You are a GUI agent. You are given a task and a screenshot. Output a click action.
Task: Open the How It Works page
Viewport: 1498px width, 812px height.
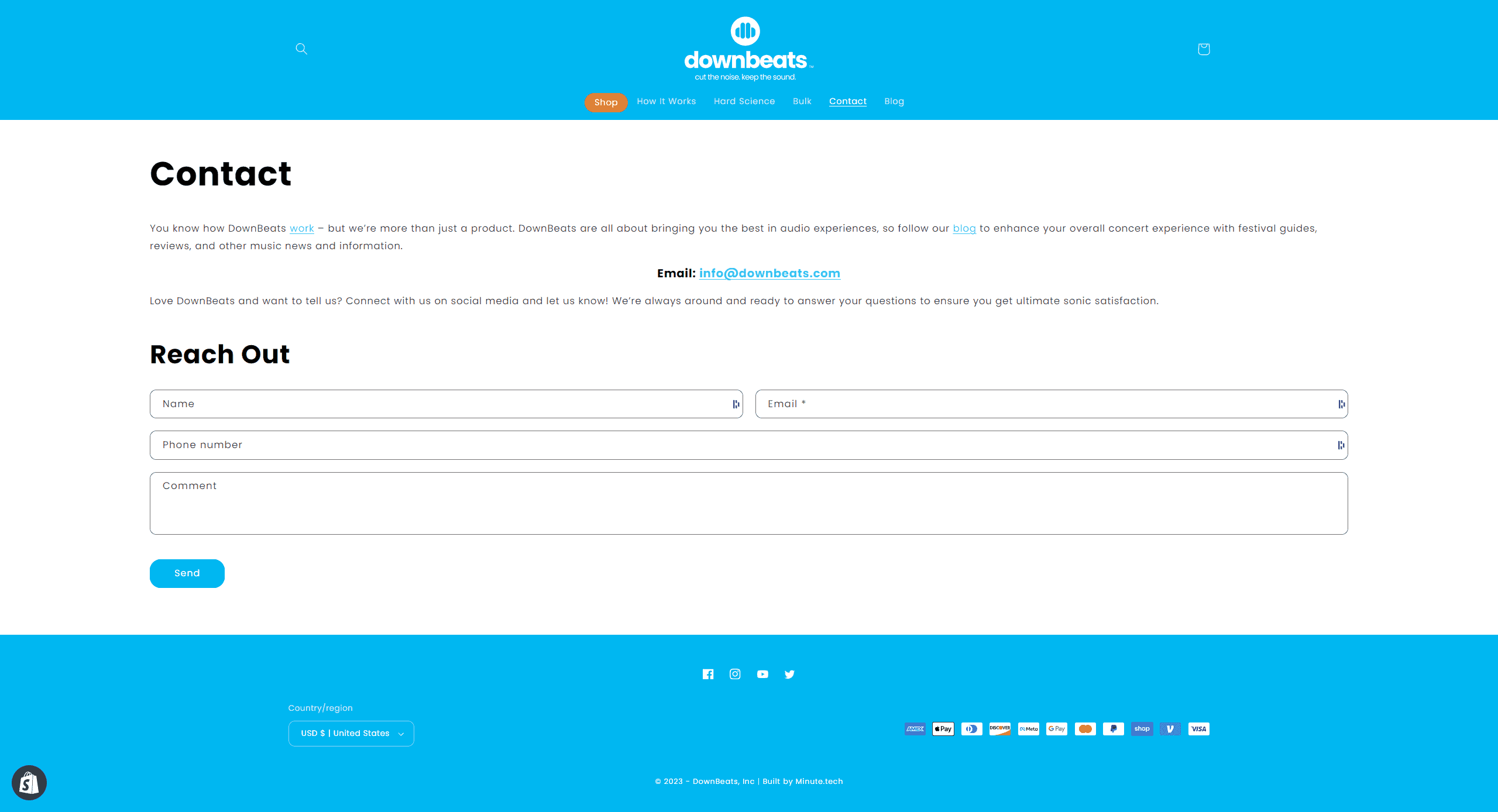point(666,101)
